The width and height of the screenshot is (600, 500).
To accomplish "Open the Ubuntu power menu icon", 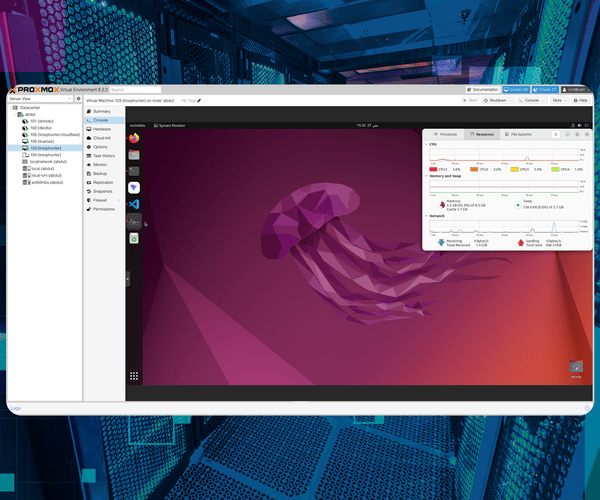I will (x=586, y=125).
